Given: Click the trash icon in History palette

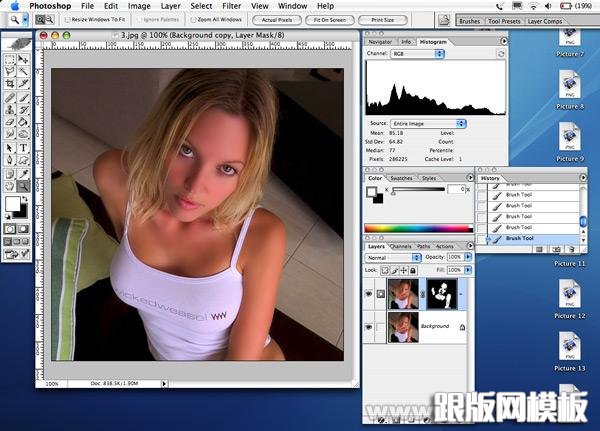Looking at the screenshot, I should coord(572,250).
